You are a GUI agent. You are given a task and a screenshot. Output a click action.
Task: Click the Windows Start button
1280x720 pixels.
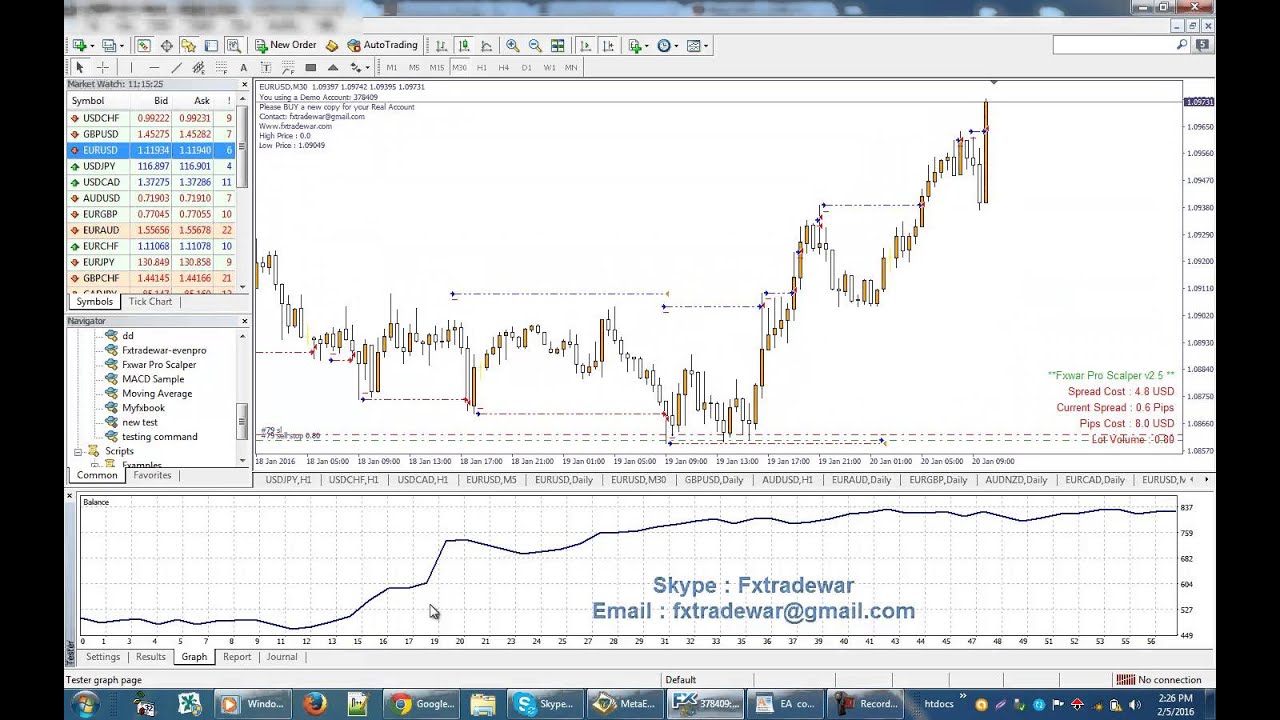coord(84,704)
